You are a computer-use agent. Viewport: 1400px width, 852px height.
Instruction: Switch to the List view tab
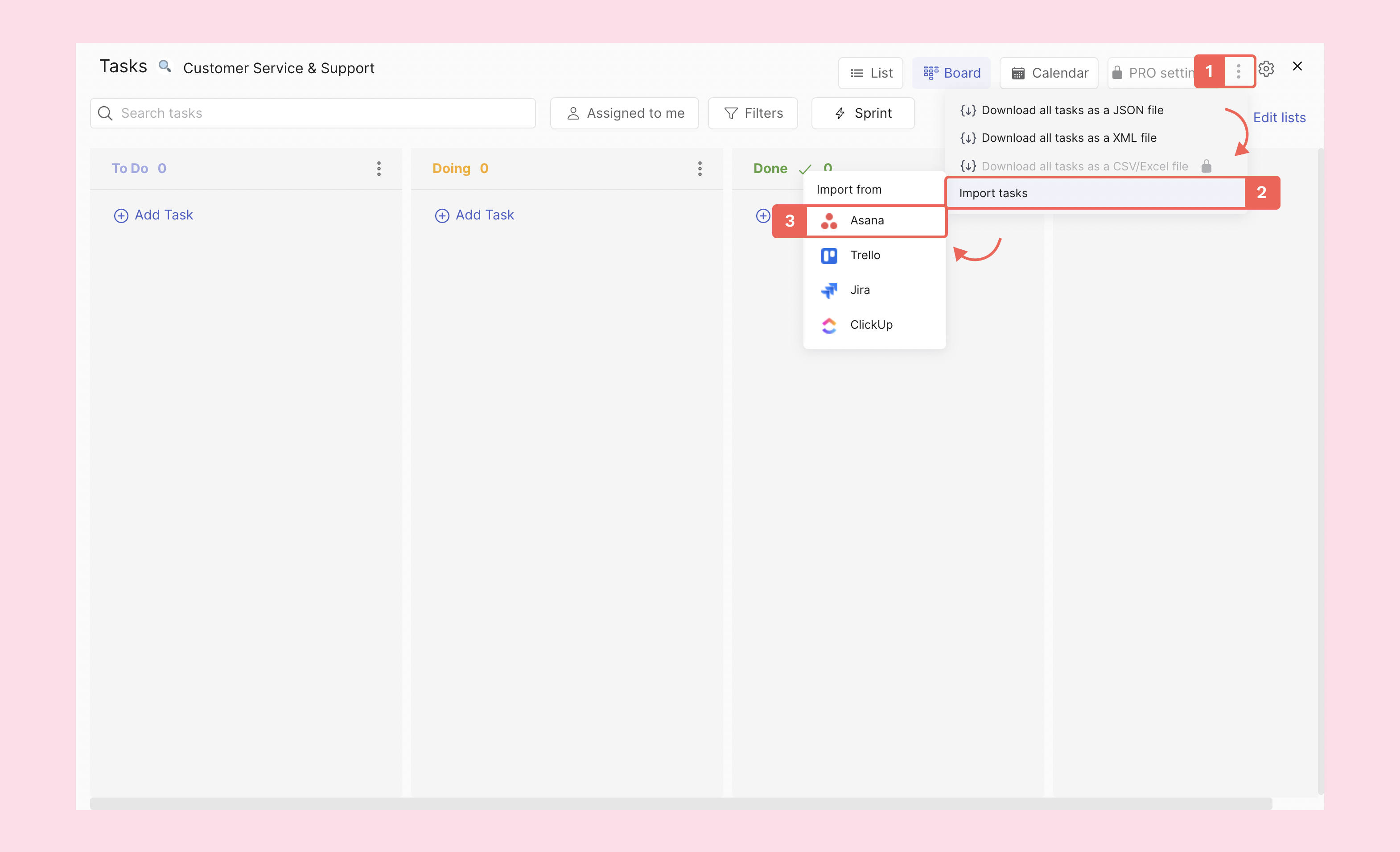[x=870, y=73]
